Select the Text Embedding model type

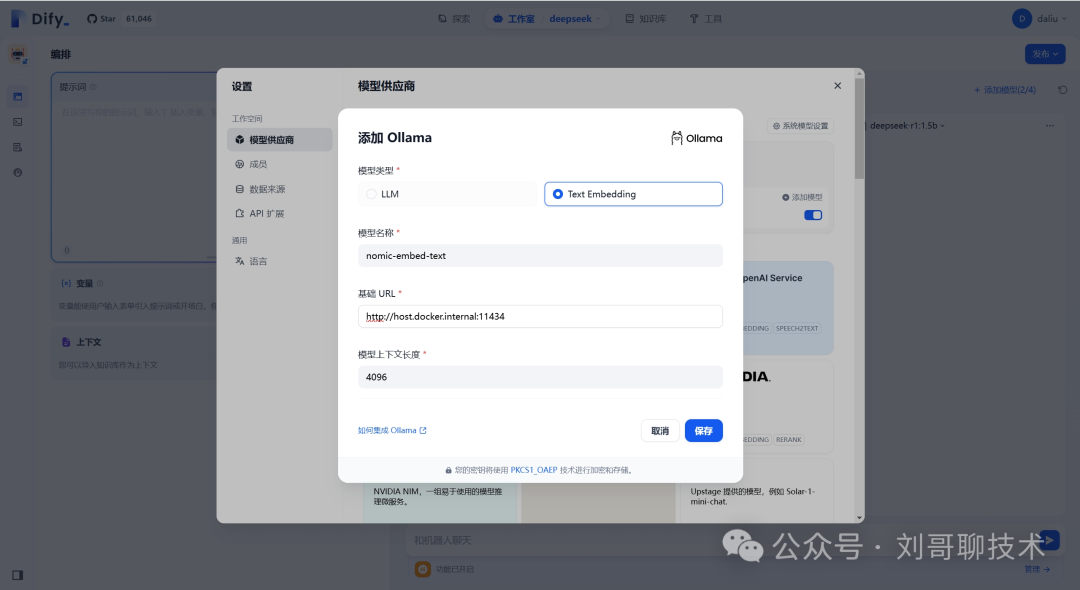pos(633,194)
